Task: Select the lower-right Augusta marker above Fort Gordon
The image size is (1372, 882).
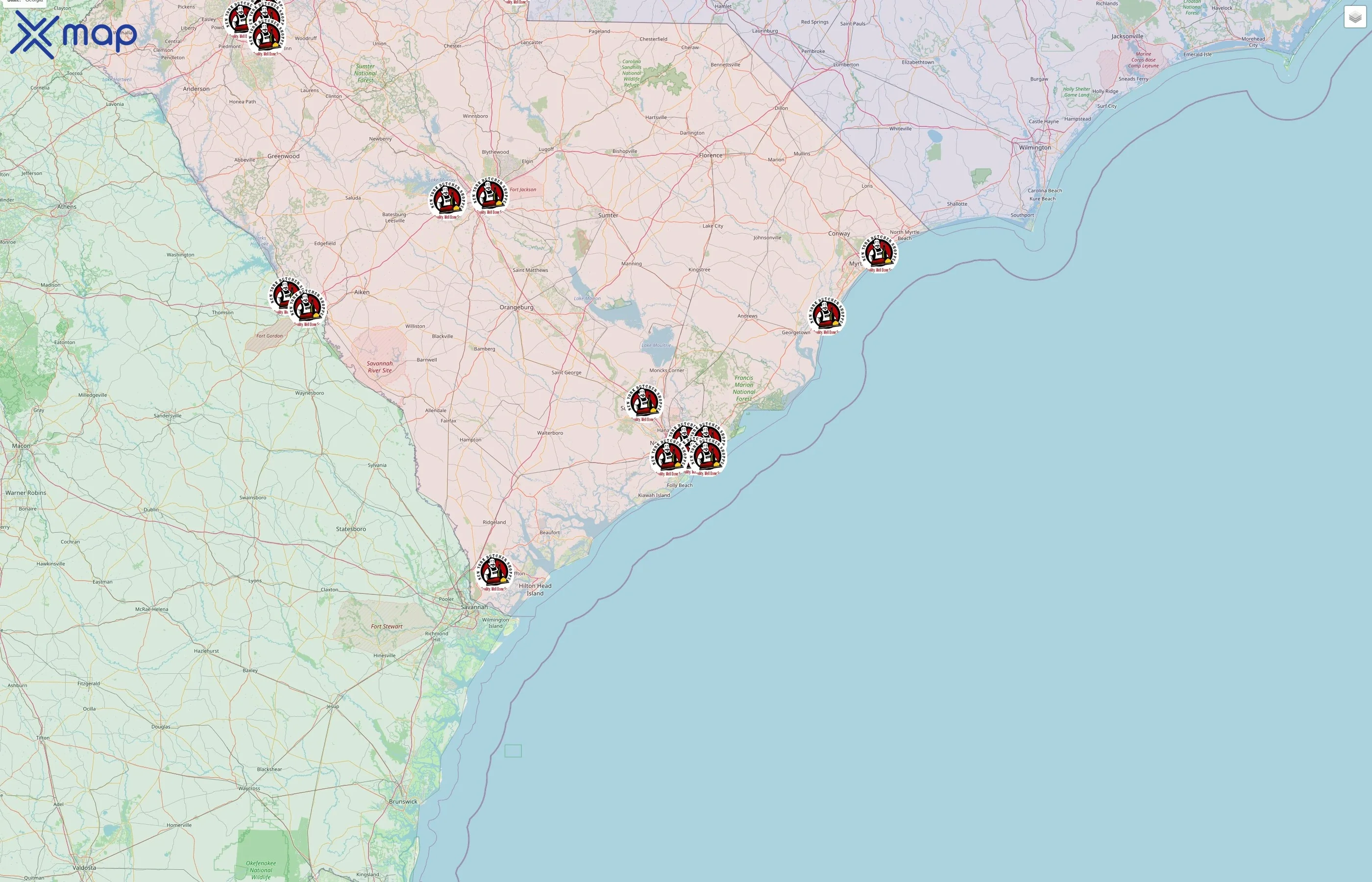Action: 308,308
